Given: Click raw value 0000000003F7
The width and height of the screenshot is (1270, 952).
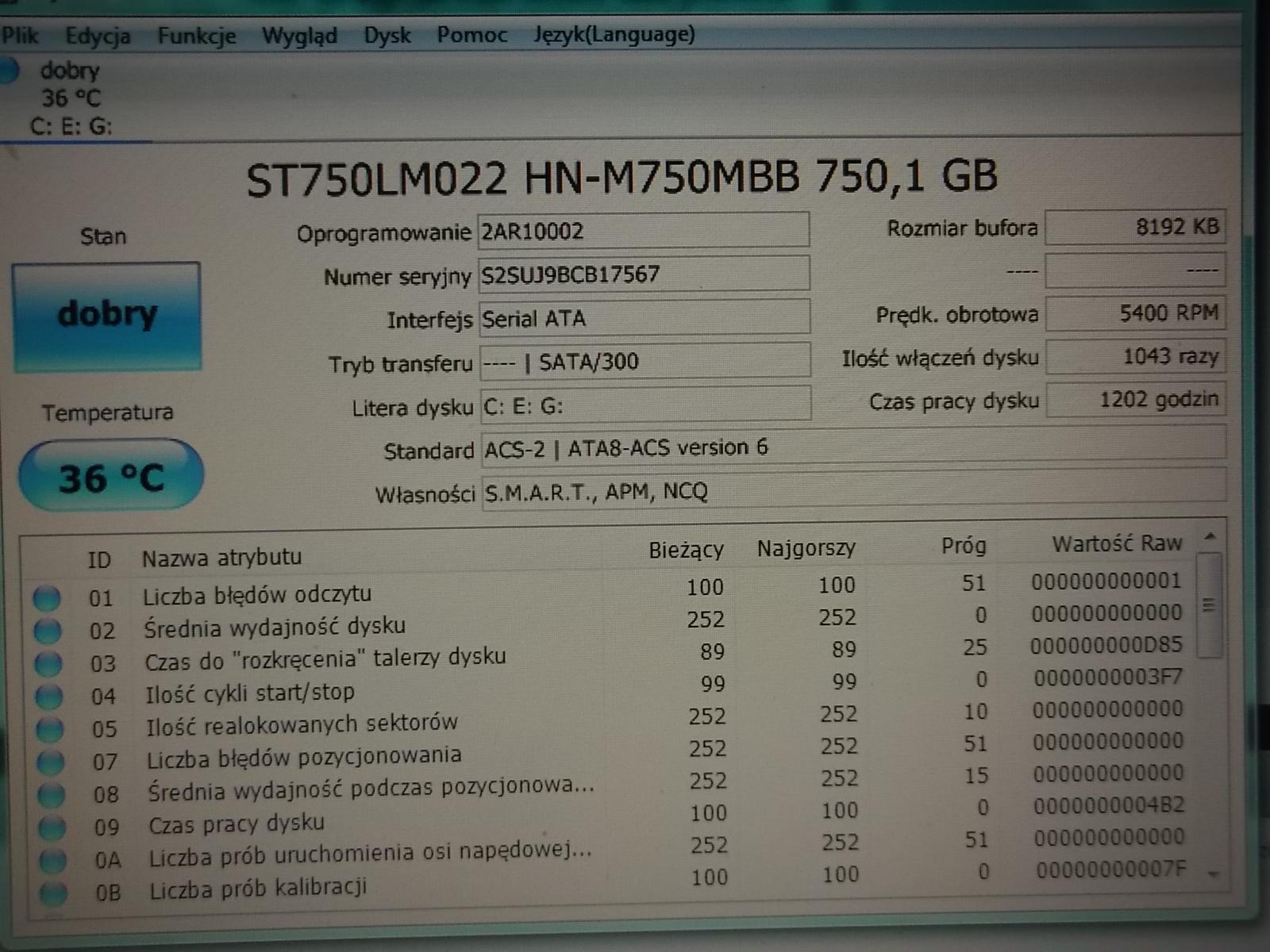Looking at the screenshot, I should [1108, 678].
